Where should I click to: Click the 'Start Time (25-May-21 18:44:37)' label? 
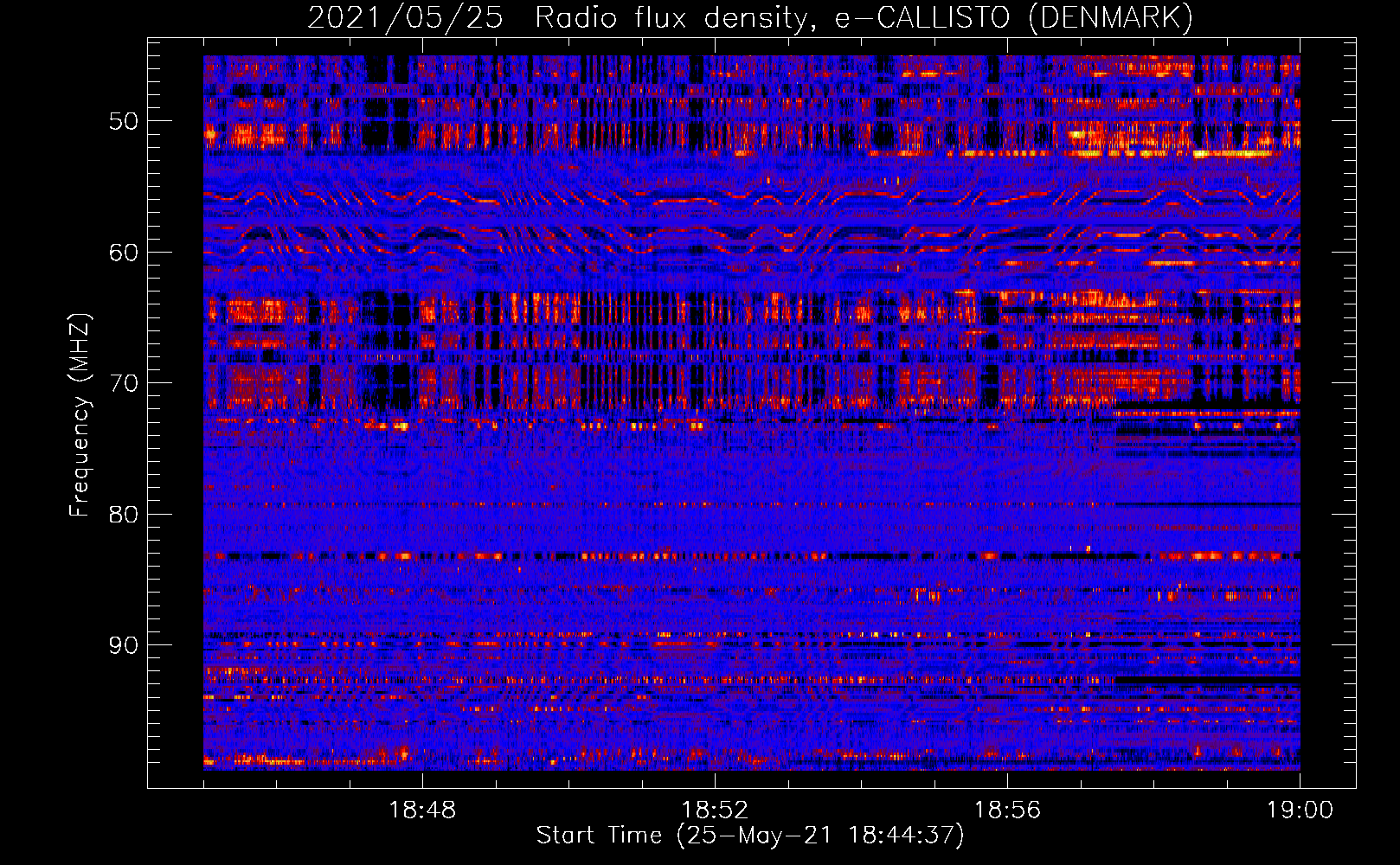coord(750,836)
